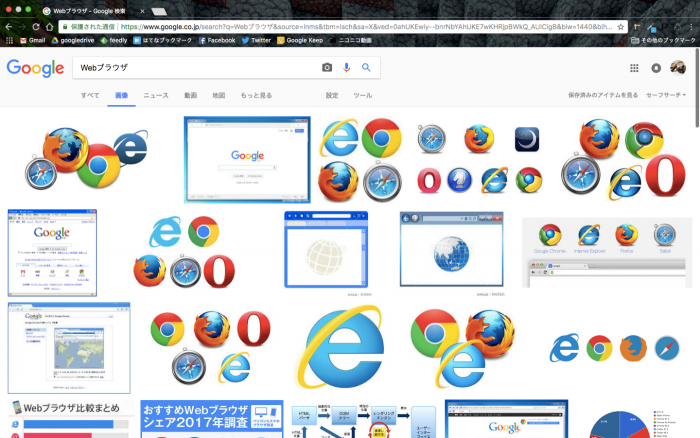Switch to the ニュース tab
This screenshot has width=700, height=438.
pos(156,95)
